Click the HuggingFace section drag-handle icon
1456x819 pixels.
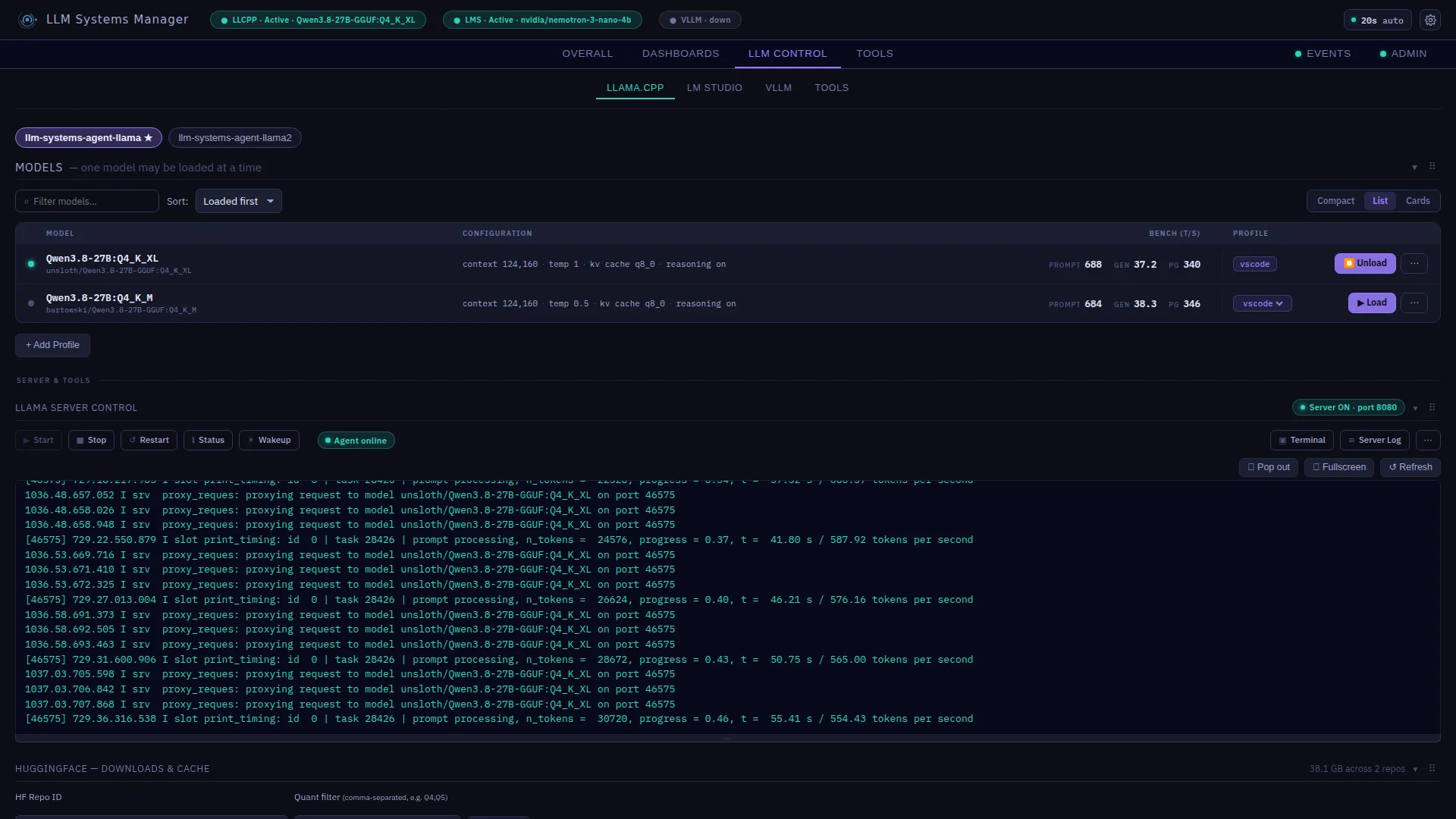(x=1432, y=768)
